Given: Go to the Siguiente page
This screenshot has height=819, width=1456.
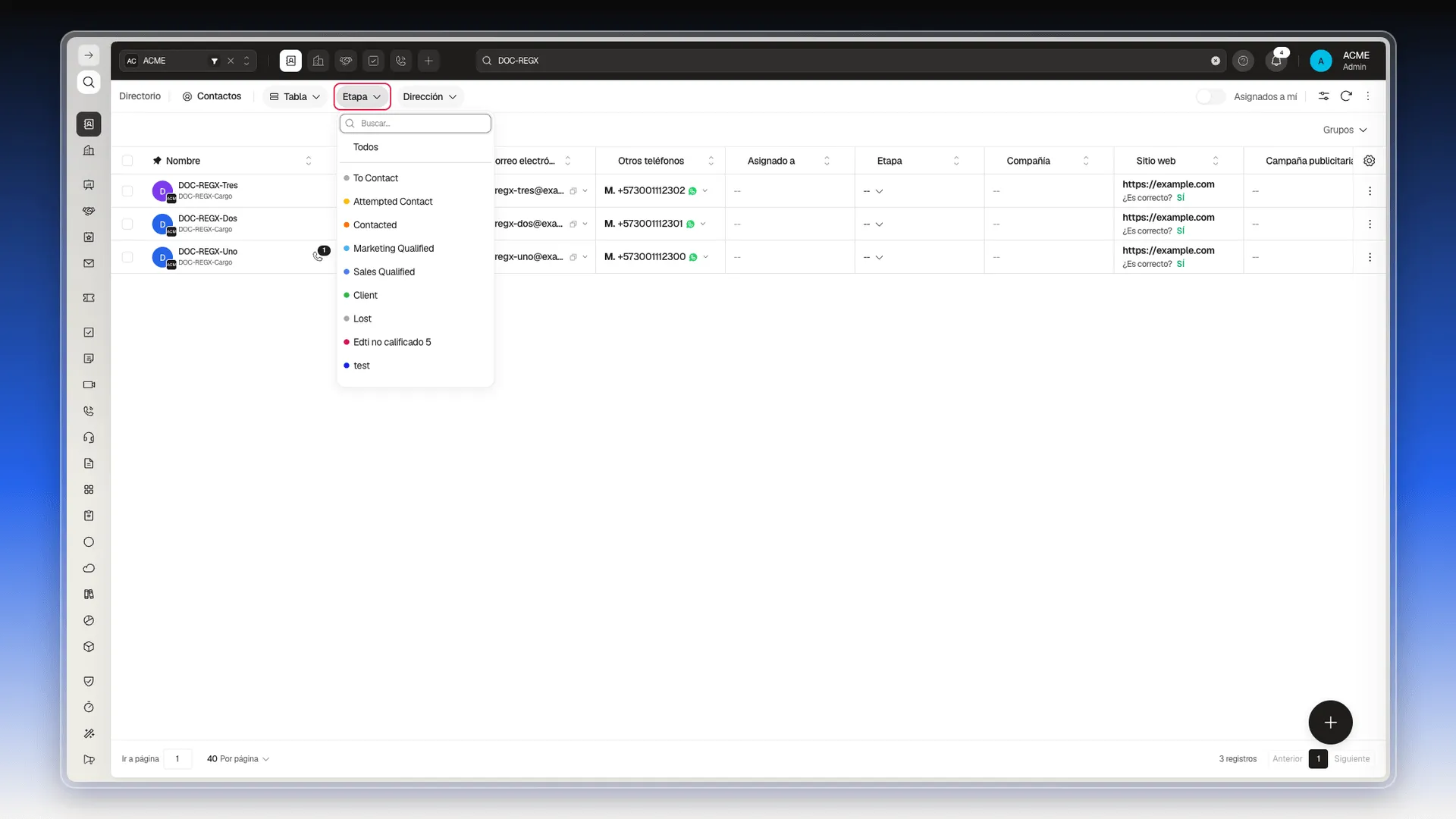Looking at the screenshot, I should pos(1351,759).
